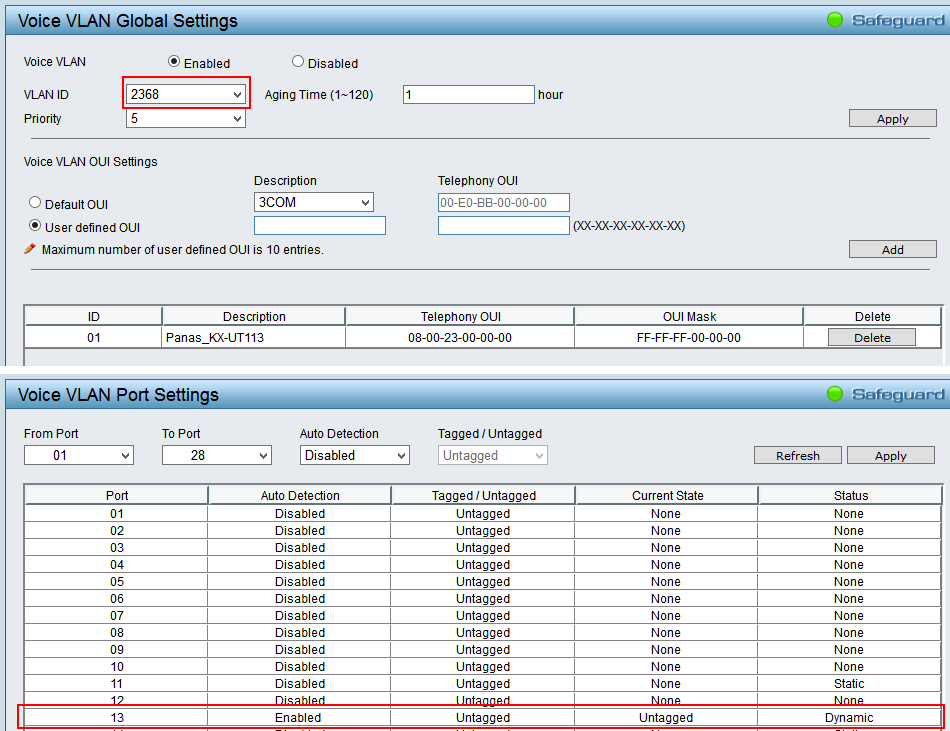Open the VLAN ID dropdown showing 2368
The image size is (950, 731).
(186, 94)
